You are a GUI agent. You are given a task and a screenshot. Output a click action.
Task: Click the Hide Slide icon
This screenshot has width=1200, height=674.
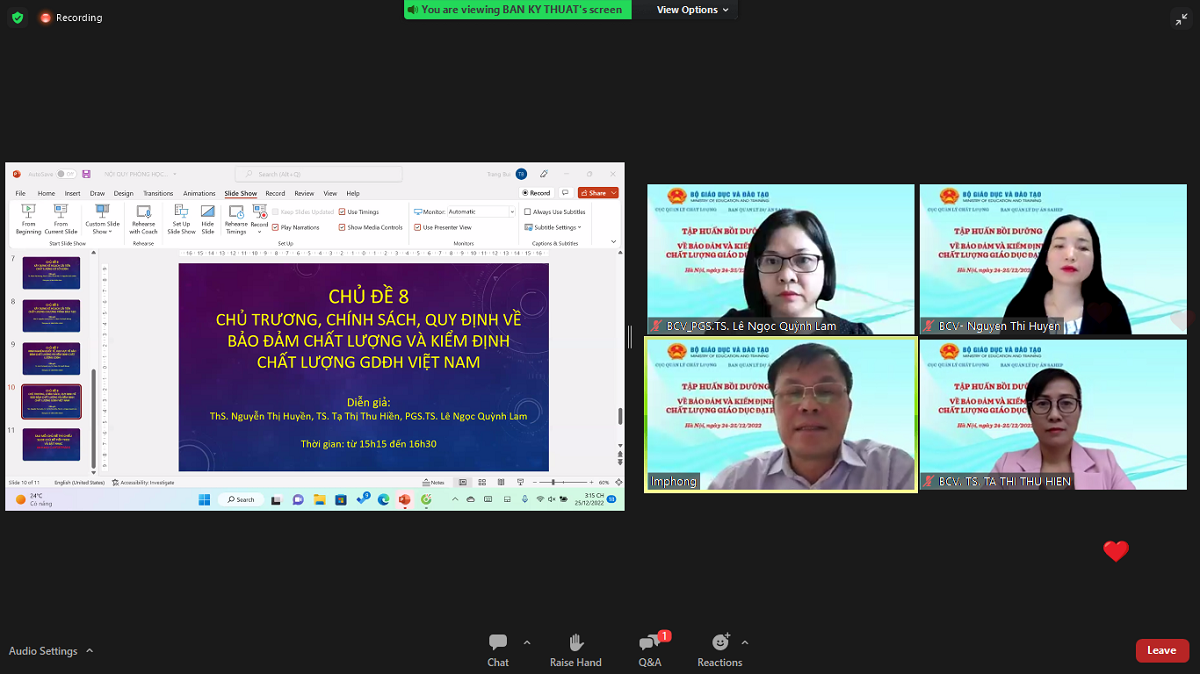tap(207, 218)
